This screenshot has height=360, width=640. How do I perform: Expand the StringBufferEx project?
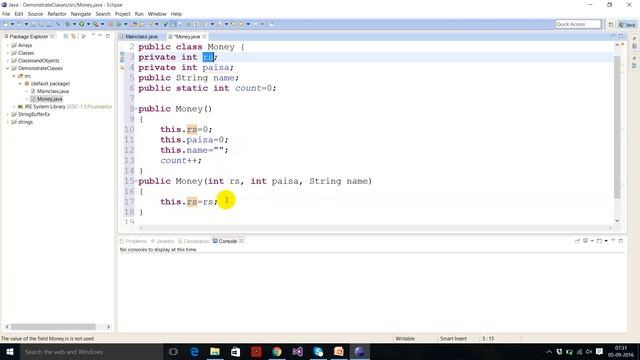click(8, 114)
